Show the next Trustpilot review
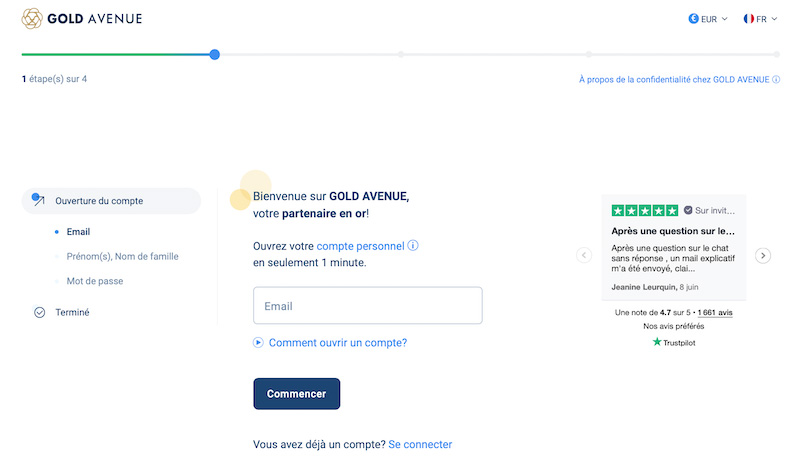The width and height of the screenshot is (800, 474). coord(763,255)
